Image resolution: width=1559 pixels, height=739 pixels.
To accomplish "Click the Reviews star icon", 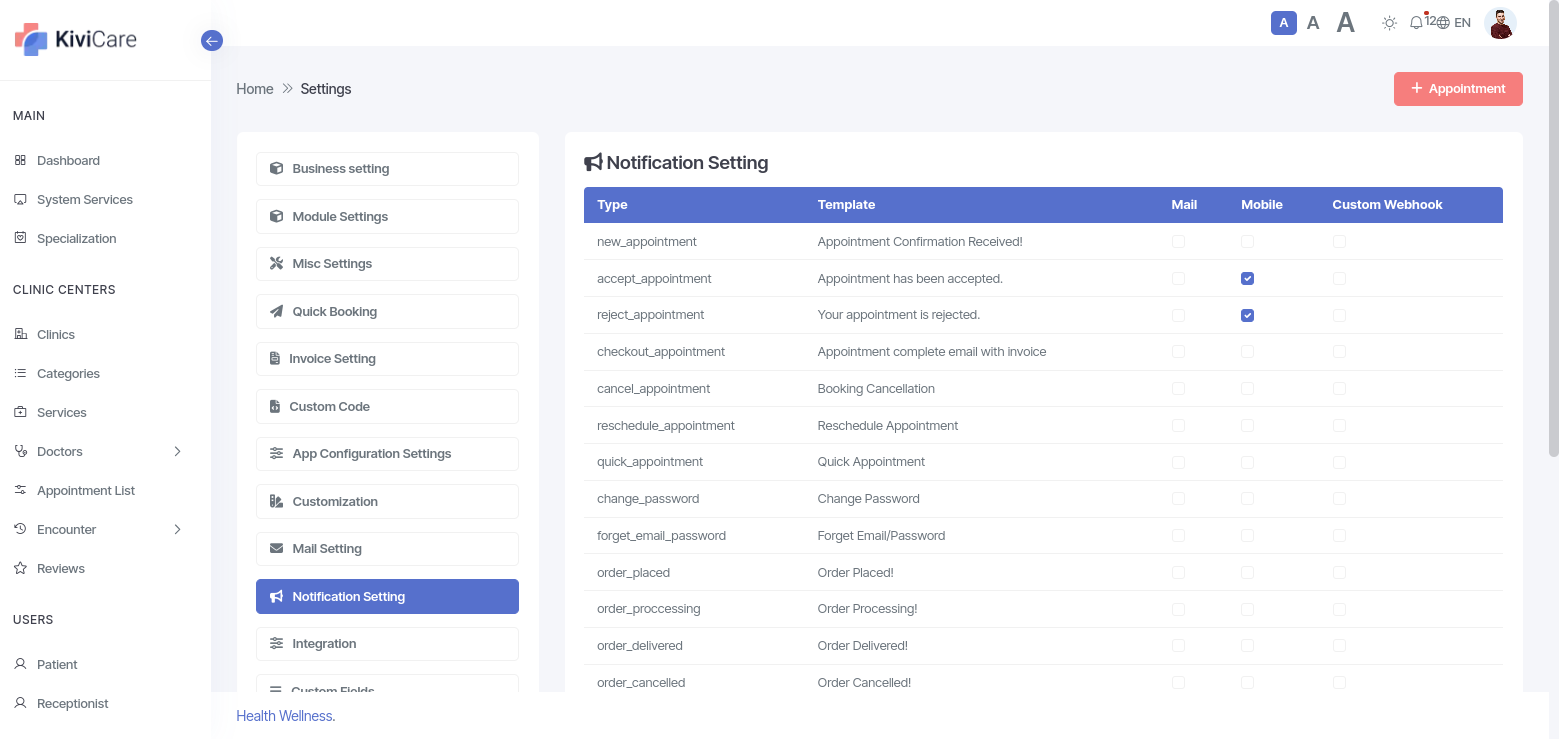I will (20, 568).
